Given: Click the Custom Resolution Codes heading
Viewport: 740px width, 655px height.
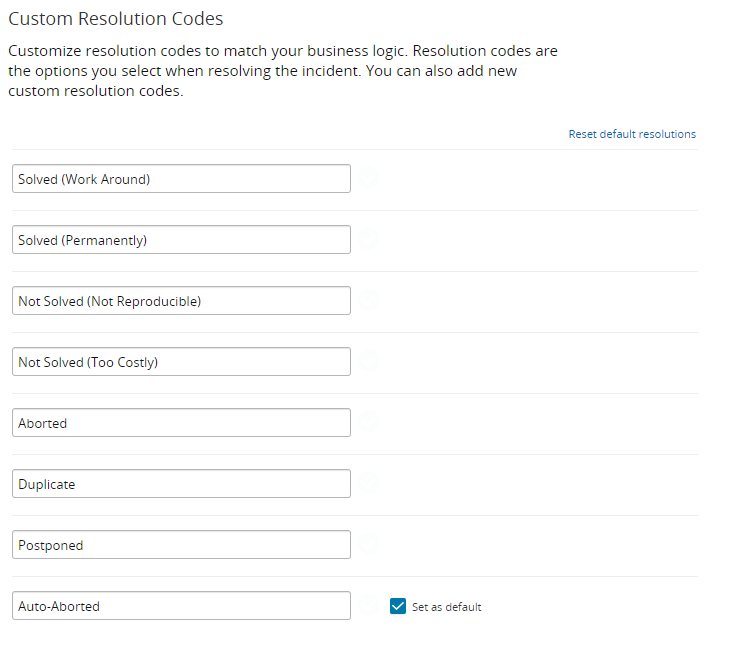Looking at the screenshot, I should (x=116, y=19).
